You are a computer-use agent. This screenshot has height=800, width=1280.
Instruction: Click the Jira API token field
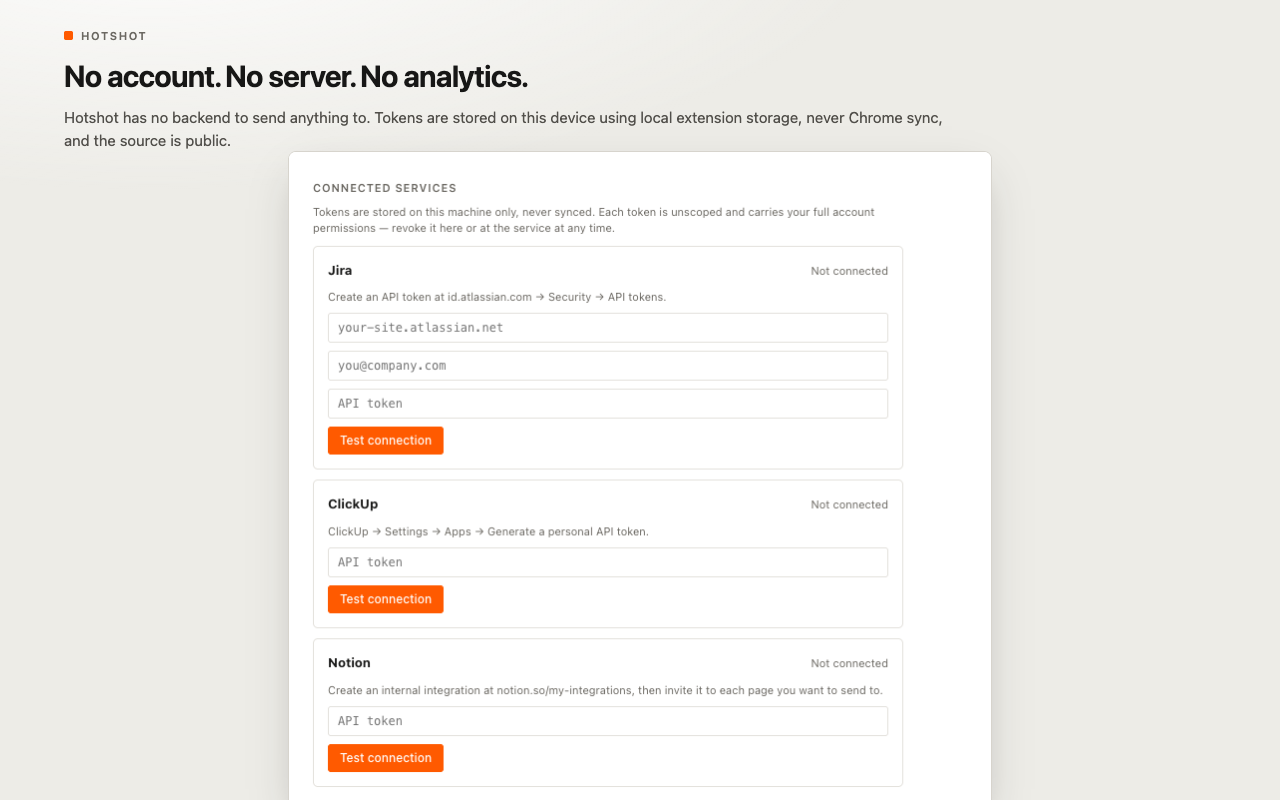608,403
